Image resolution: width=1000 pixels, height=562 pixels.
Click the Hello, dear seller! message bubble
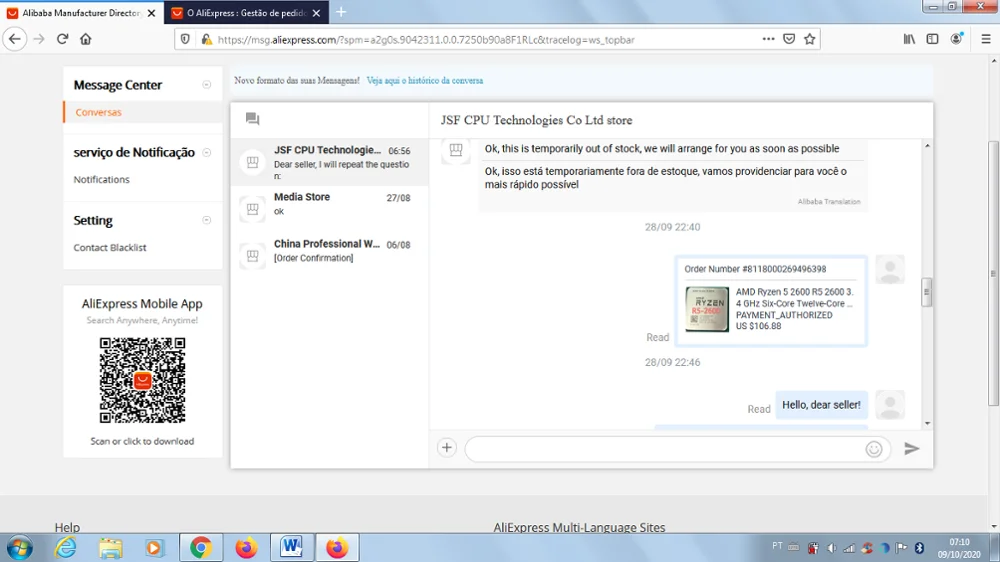coord(821,404)
